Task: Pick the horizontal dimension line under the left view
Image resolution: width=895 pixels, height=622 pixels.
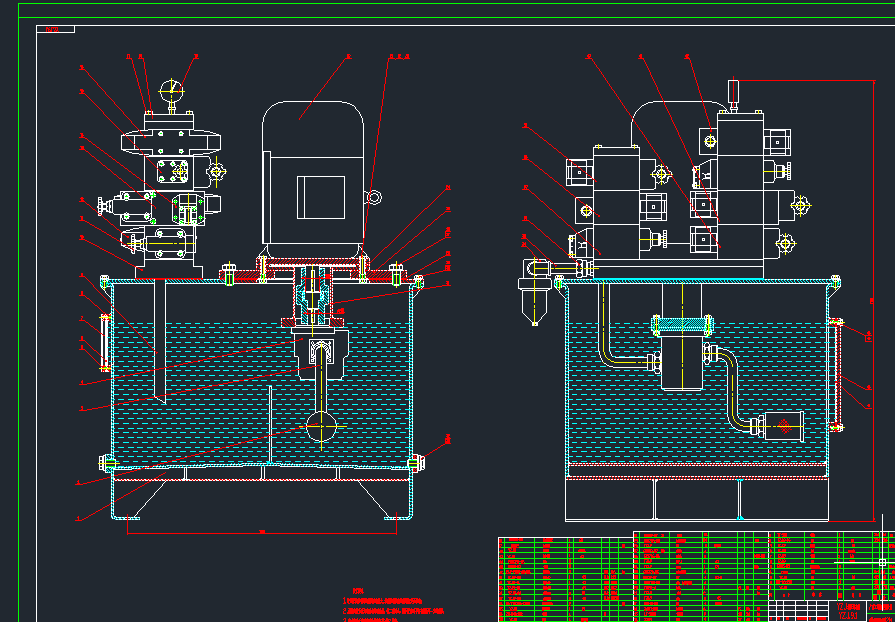Action: (262, 534)
